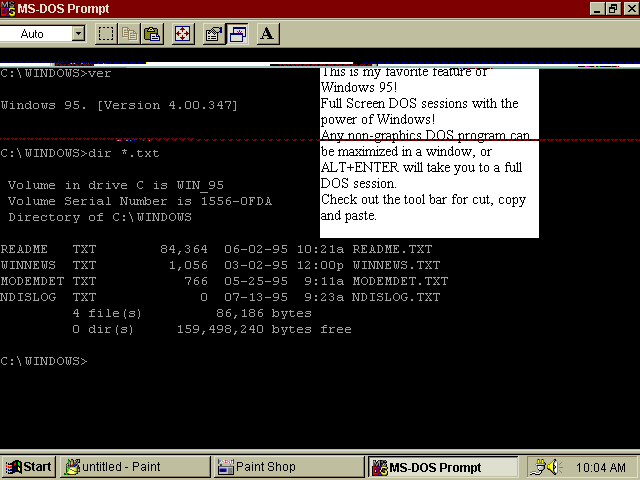The width and height of the screenshot is (640, 480).
Task: Minimize the MS-DOS Prompt window
Action: [597, 9]
